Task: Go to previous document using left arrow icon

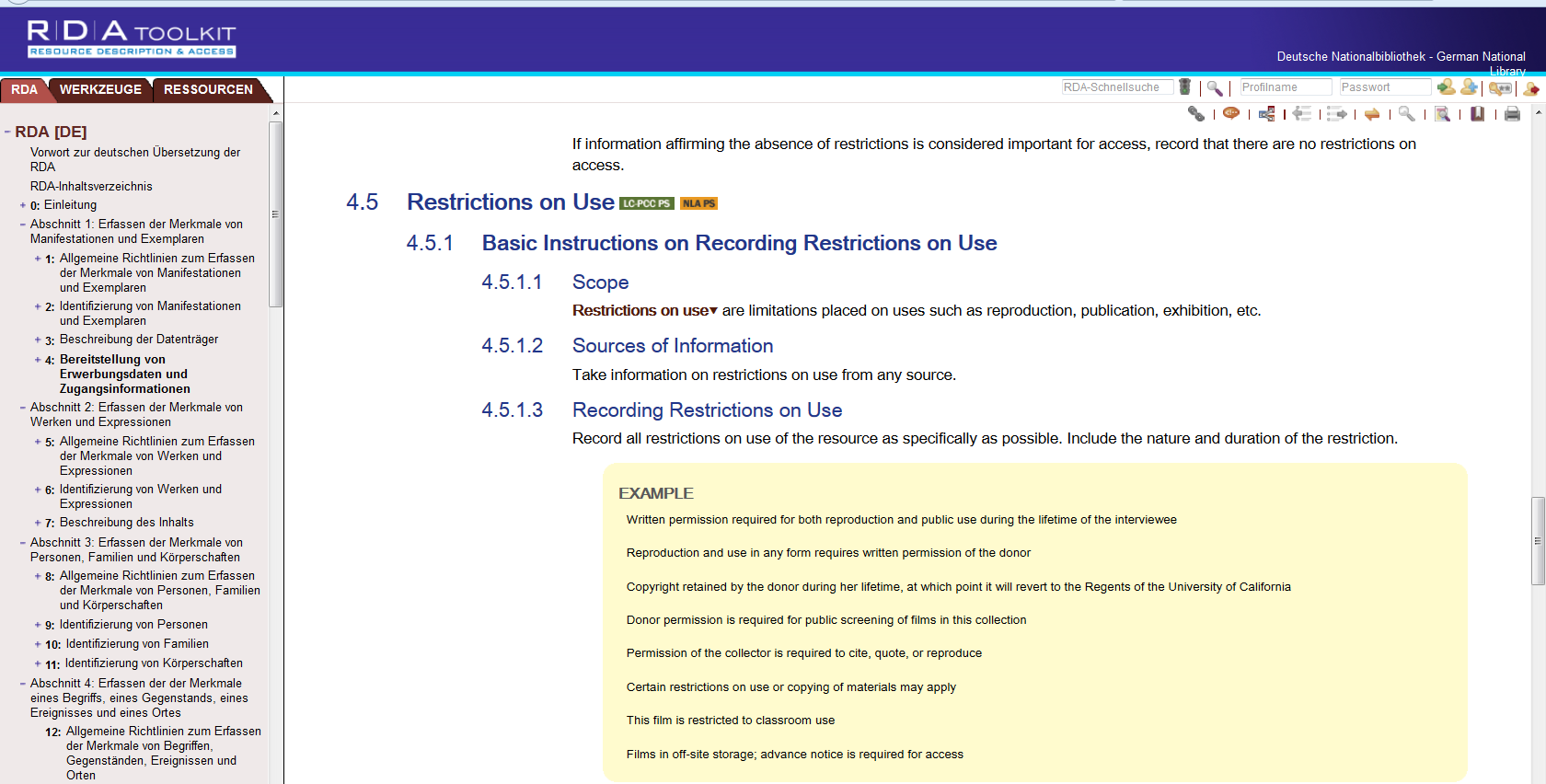Action: coord(1301,114)
